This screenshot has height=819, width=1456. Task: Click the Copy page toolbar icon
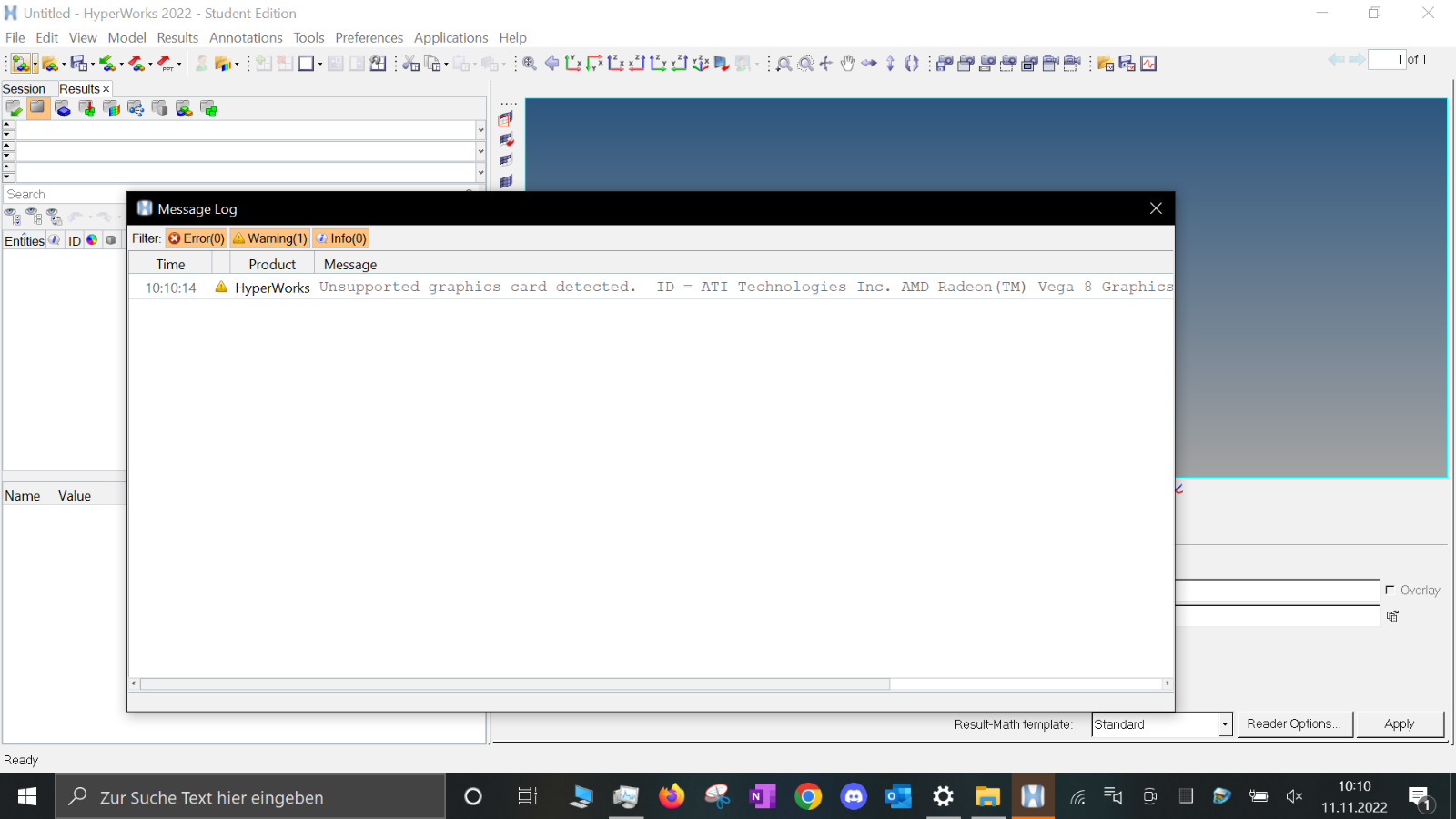(432, 63)
